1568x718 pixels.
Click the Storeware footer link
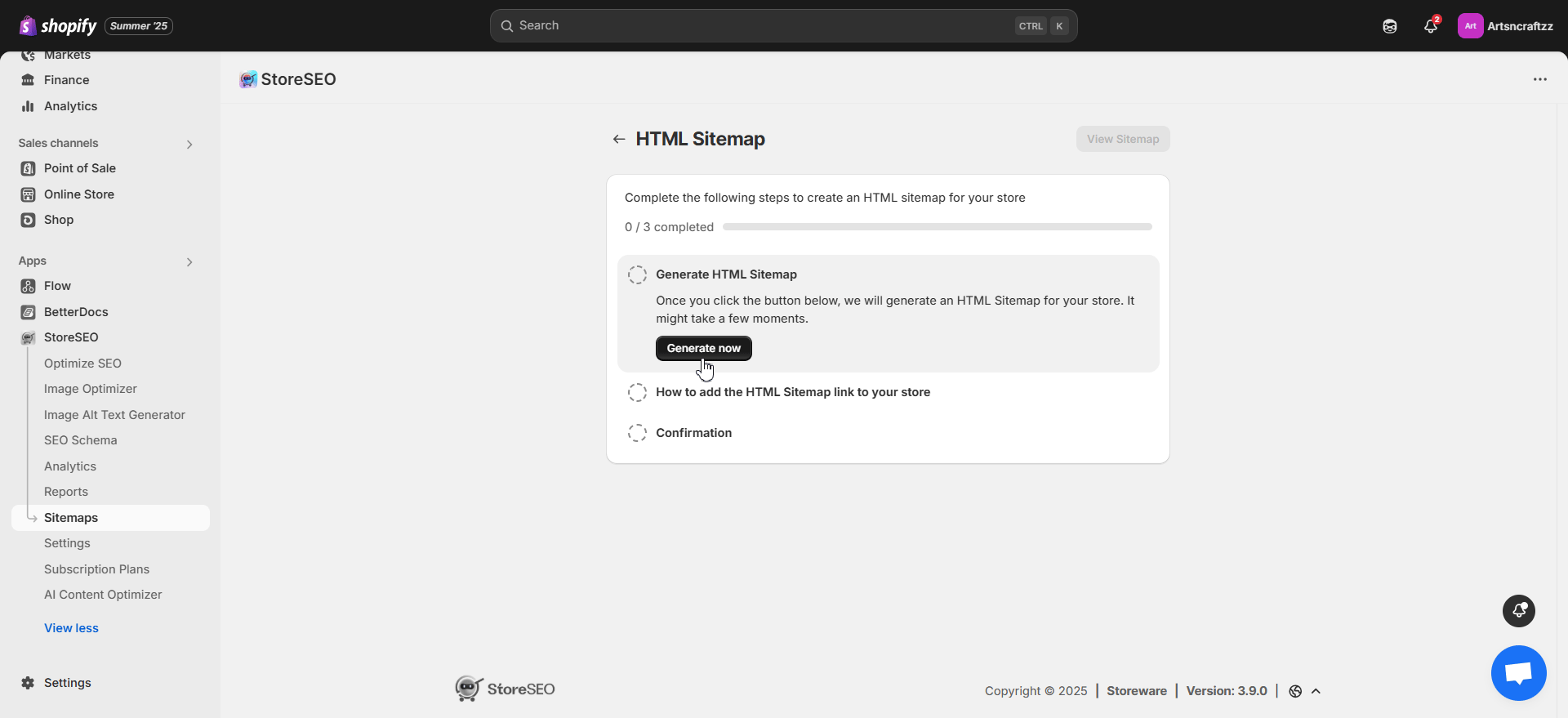pyautogui.click(x=1137, y=691)
